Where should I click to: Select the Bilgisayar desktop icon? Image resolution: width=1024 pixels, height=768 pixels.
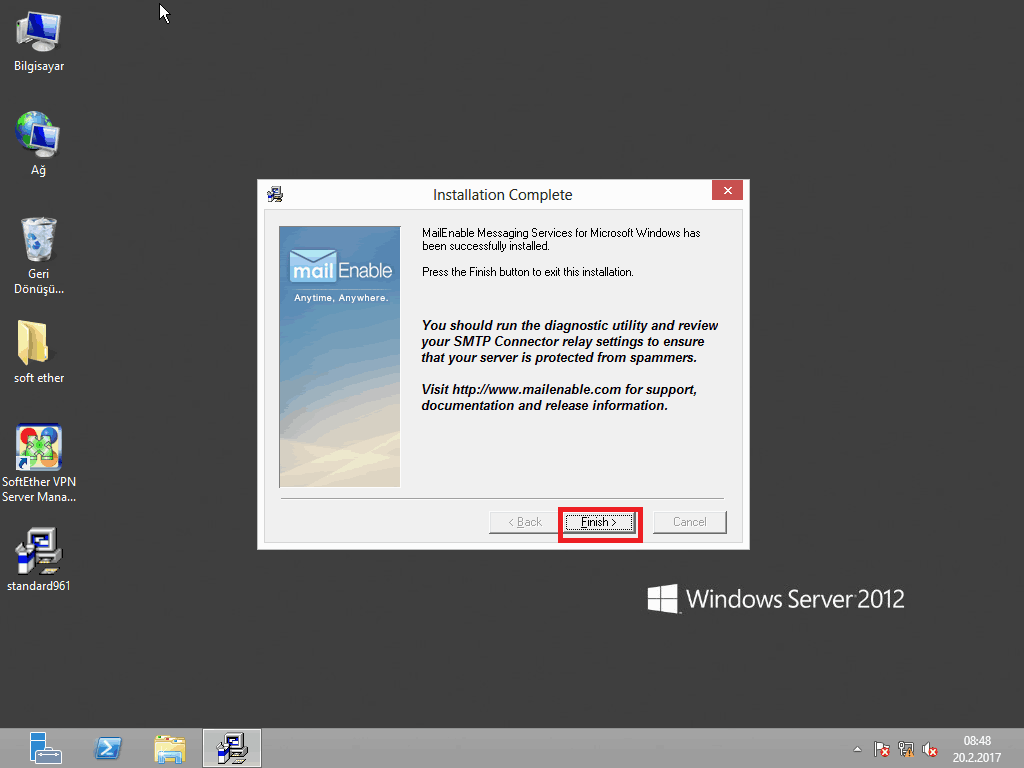pos(39,43)
